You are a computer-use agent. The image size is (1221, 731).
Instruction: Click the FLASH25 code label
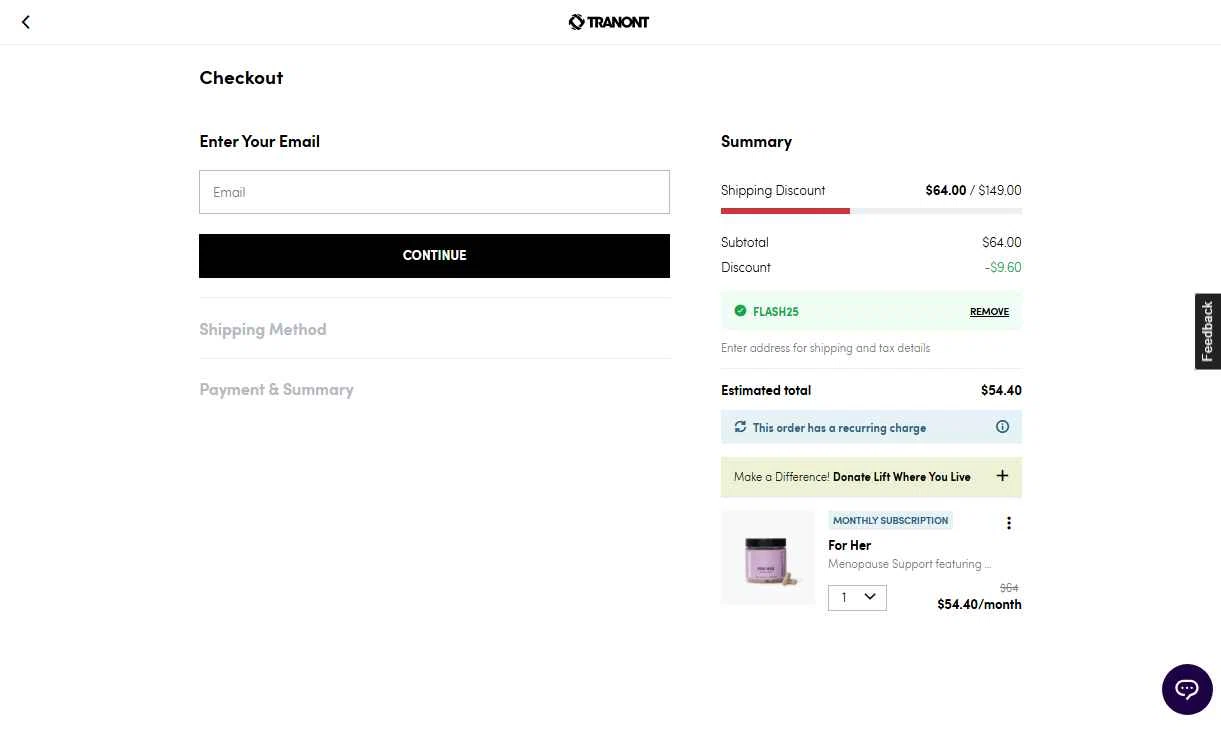click(776, 312)
